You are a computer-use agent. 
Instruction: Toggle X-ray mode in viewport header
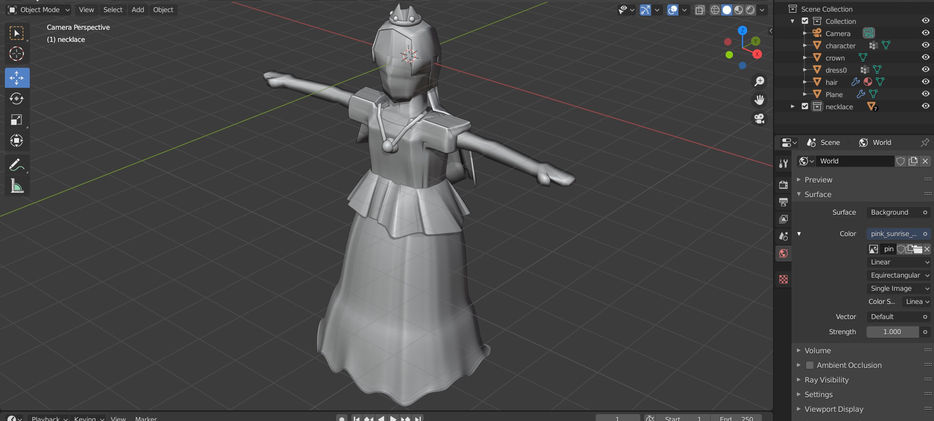(x=700, y=10)
